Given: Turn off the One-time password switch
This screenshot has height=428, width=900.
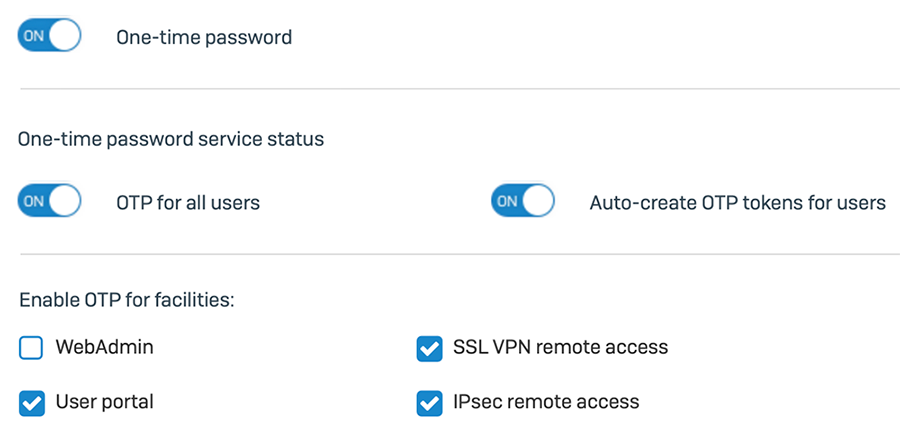Looking at the screenshot, I should click(x=48, y=37).
